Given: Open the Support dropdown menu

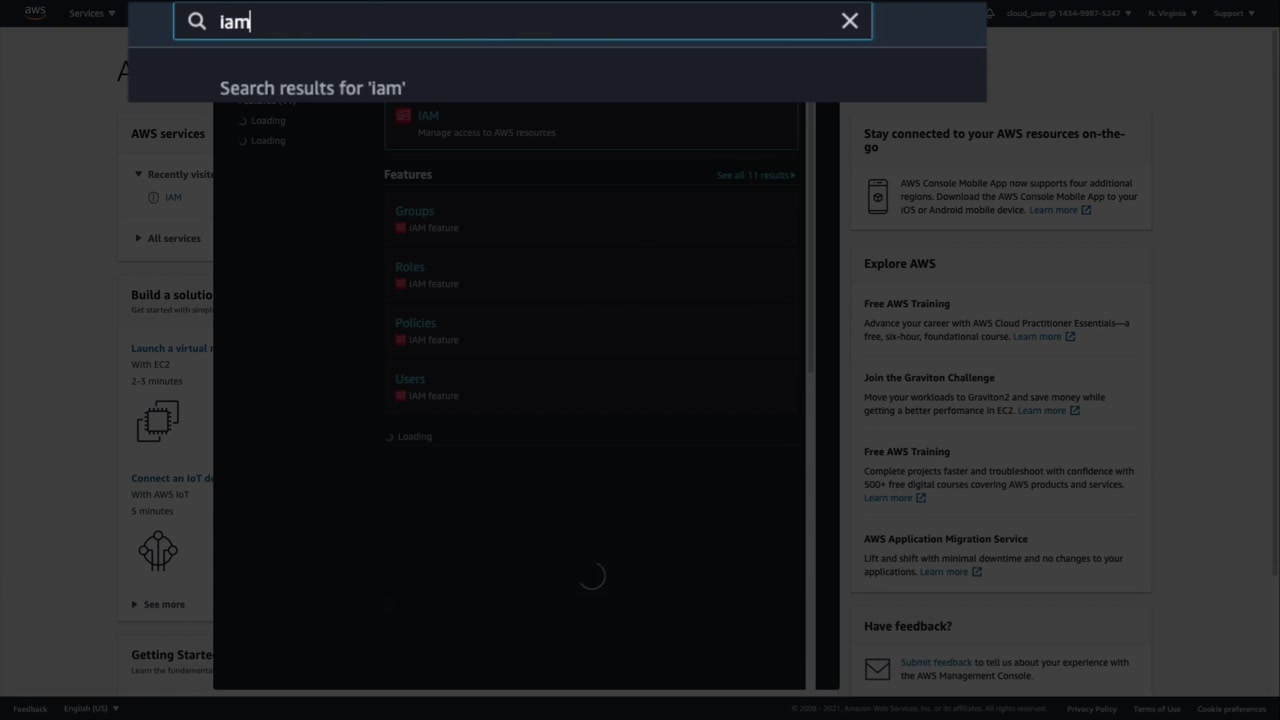Looking at the screenshot, I should (1234, 13).
